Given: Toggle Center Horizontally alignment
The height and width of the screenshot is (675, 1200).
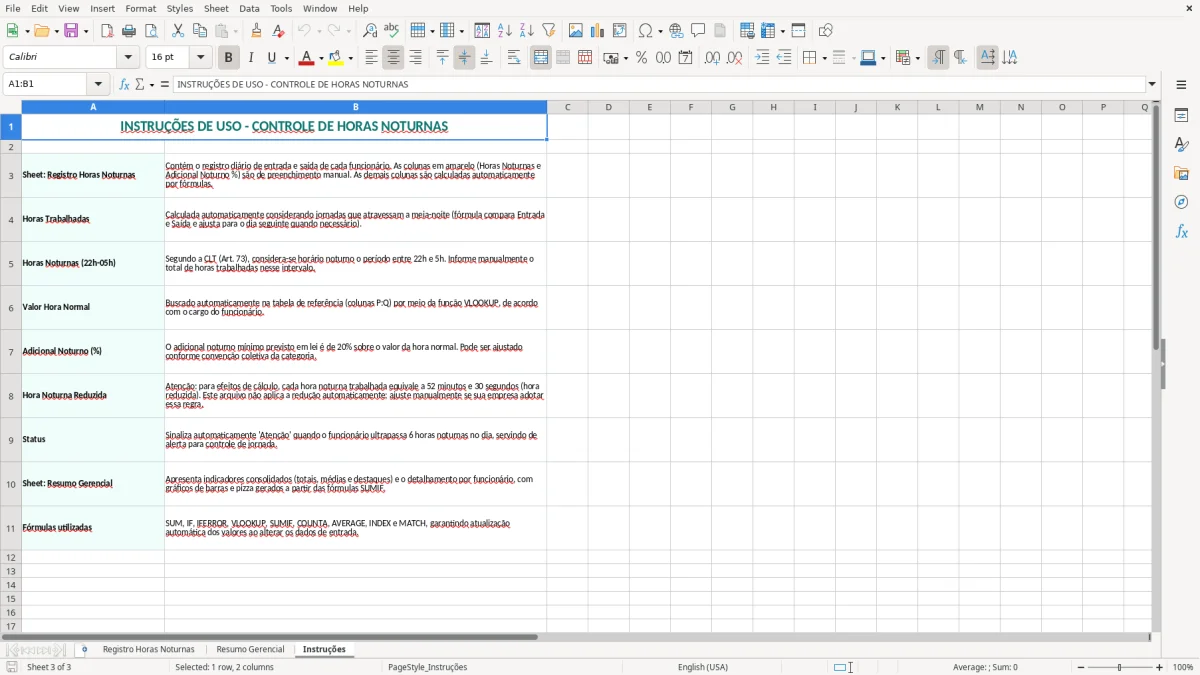Looking at the screenshot, I should pyautogui.click(x=393, y=58).
